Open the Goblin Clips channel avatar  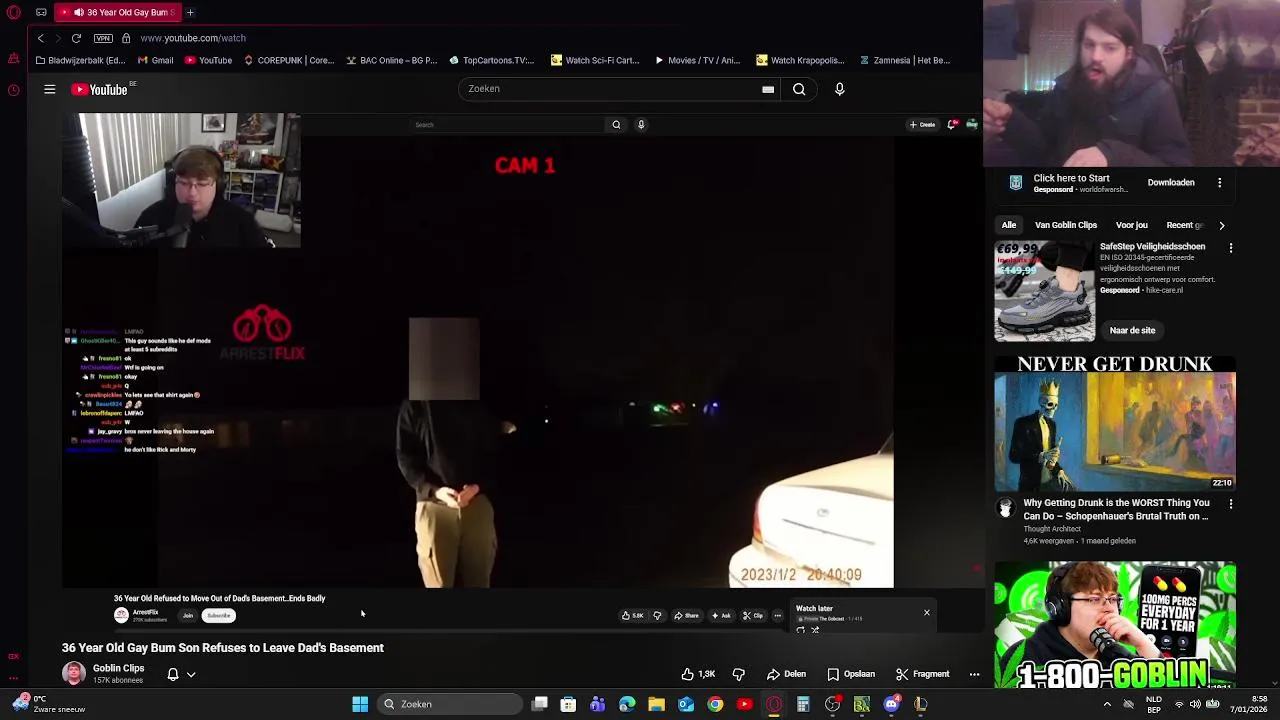(x=74, y=673)
